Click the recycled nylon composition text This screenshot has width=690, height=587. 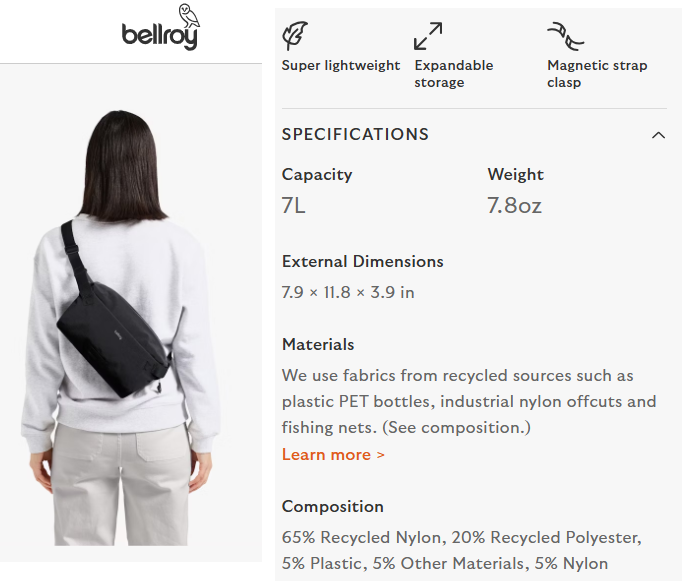click(x=362, y=537)
